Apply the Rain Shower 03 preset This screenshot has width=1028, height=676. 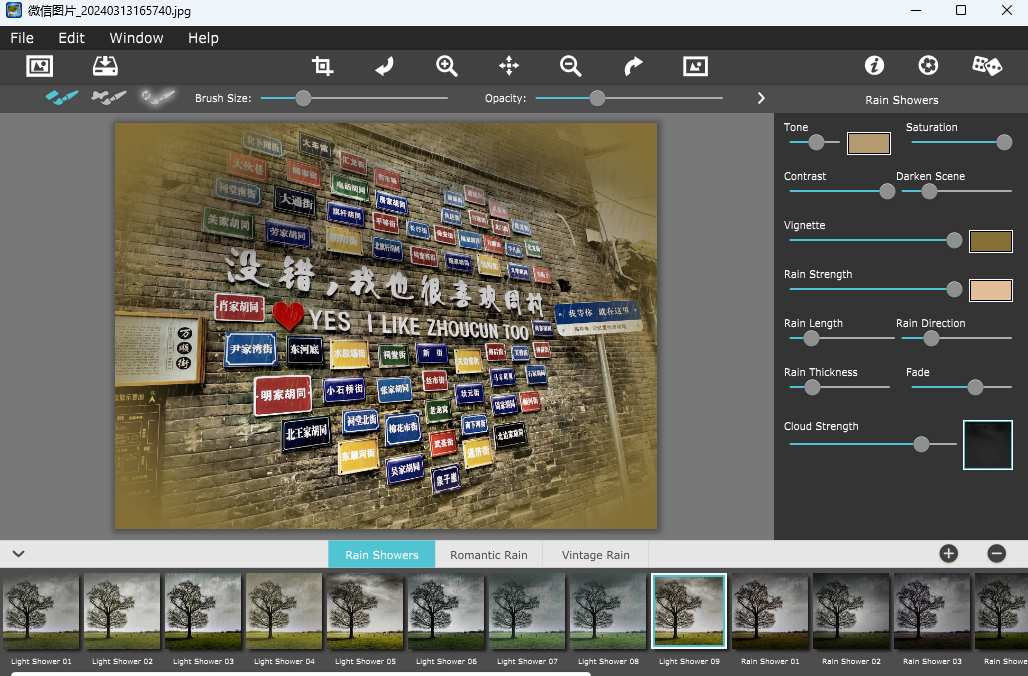tap(932, 611)
